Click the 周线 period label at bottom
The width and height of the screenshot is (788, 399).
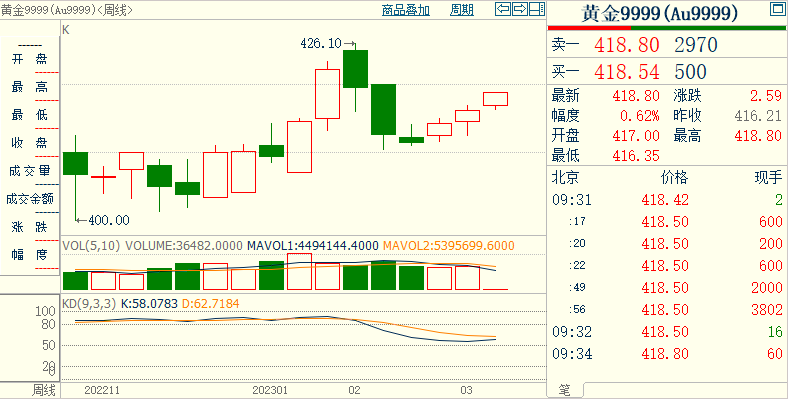tap(43, 390)
